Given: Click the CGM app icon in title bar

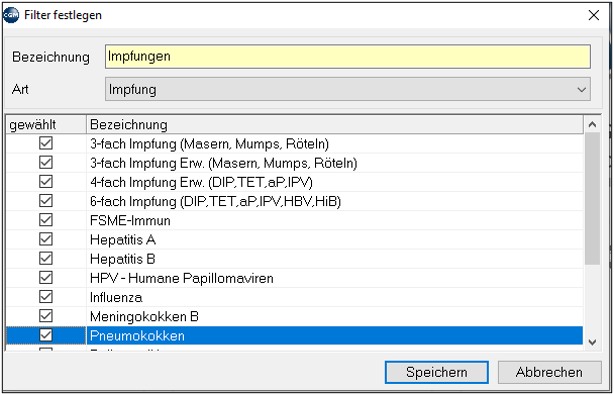Looking at the screenshot, I should click(x=11, y=15).
